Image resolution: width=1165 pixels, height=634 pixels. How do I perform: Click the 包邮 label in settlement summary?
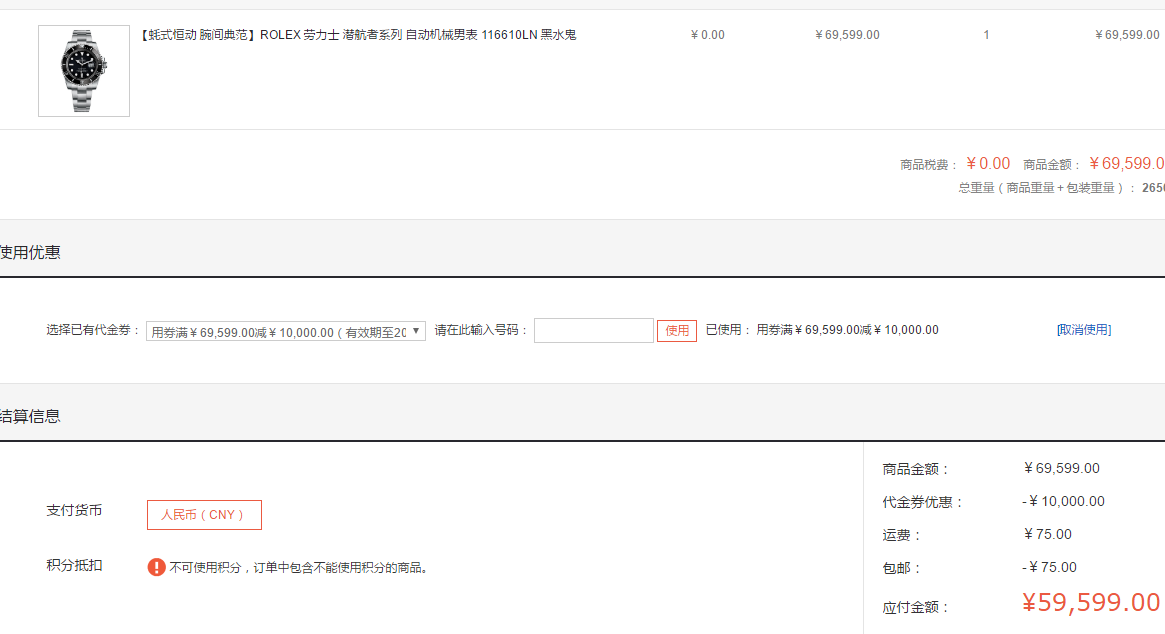point(902,569)
